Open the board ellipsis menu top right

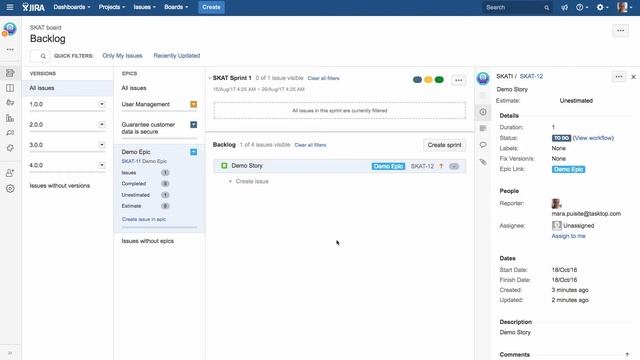coord(620,31)
